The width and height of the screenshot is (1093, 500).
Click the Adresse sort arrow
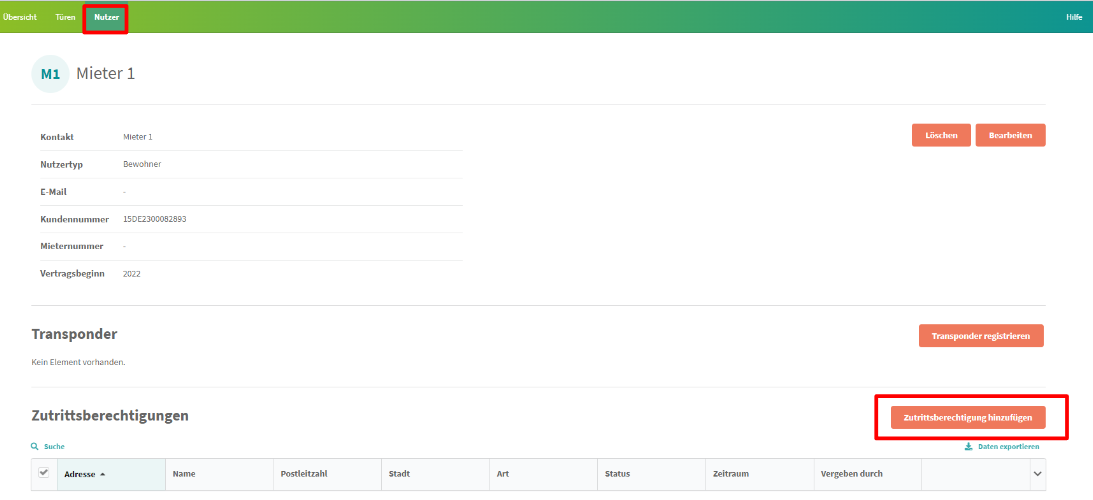[103, 474]
